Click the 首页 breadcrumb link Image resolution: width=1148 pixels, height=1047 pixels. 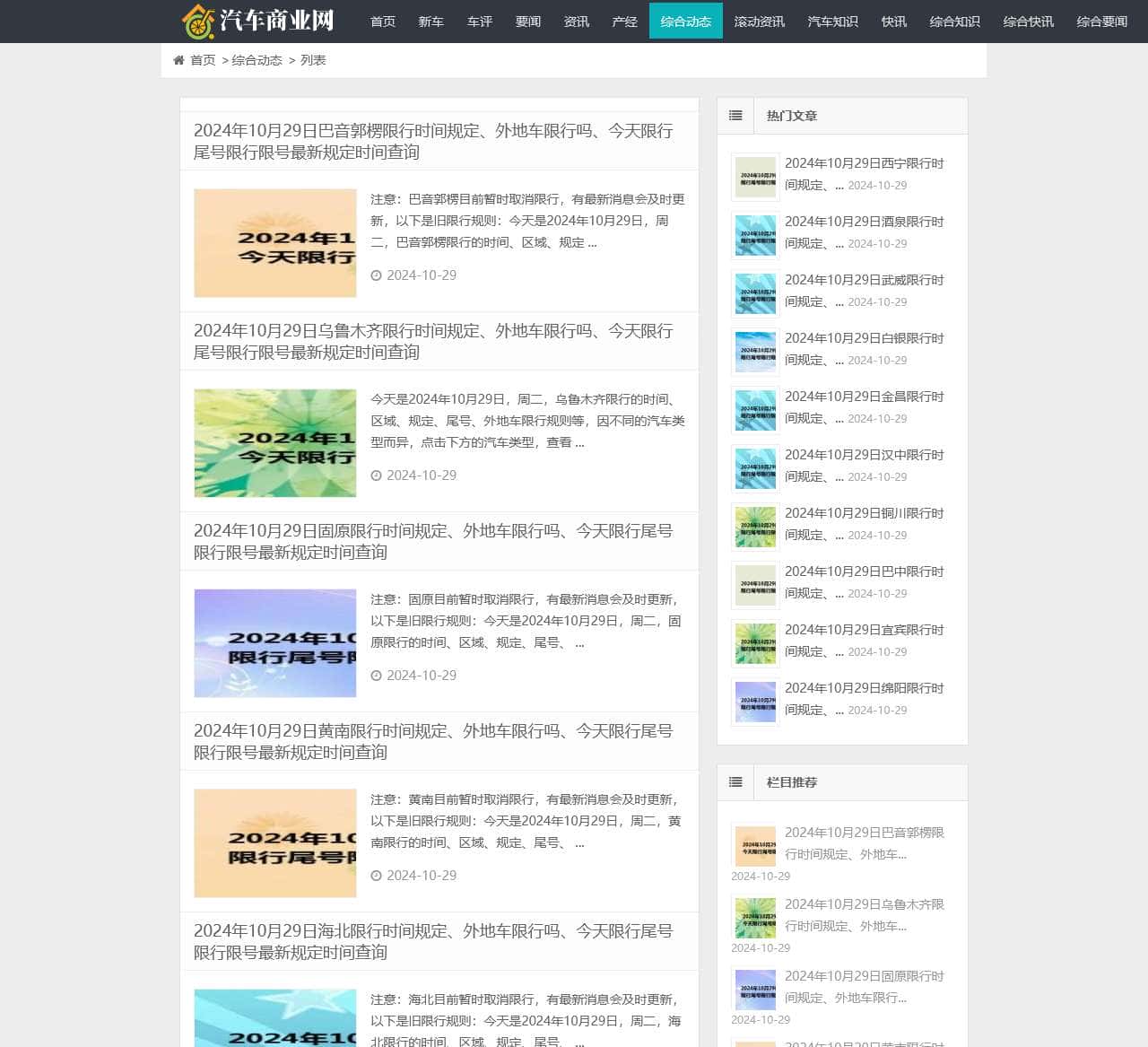pyautogui.click(x=203, y=60)
